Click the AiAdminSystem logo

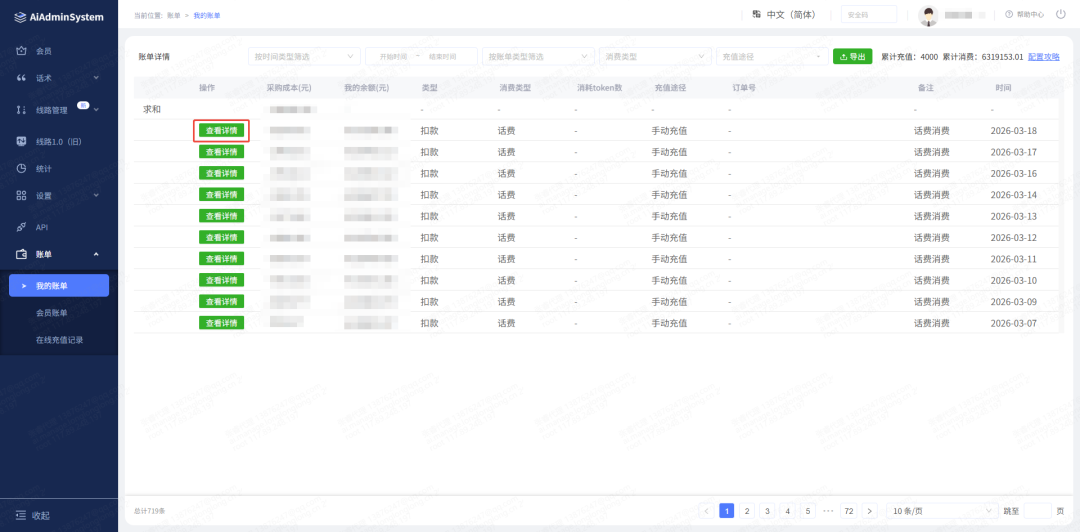[59, 17]
